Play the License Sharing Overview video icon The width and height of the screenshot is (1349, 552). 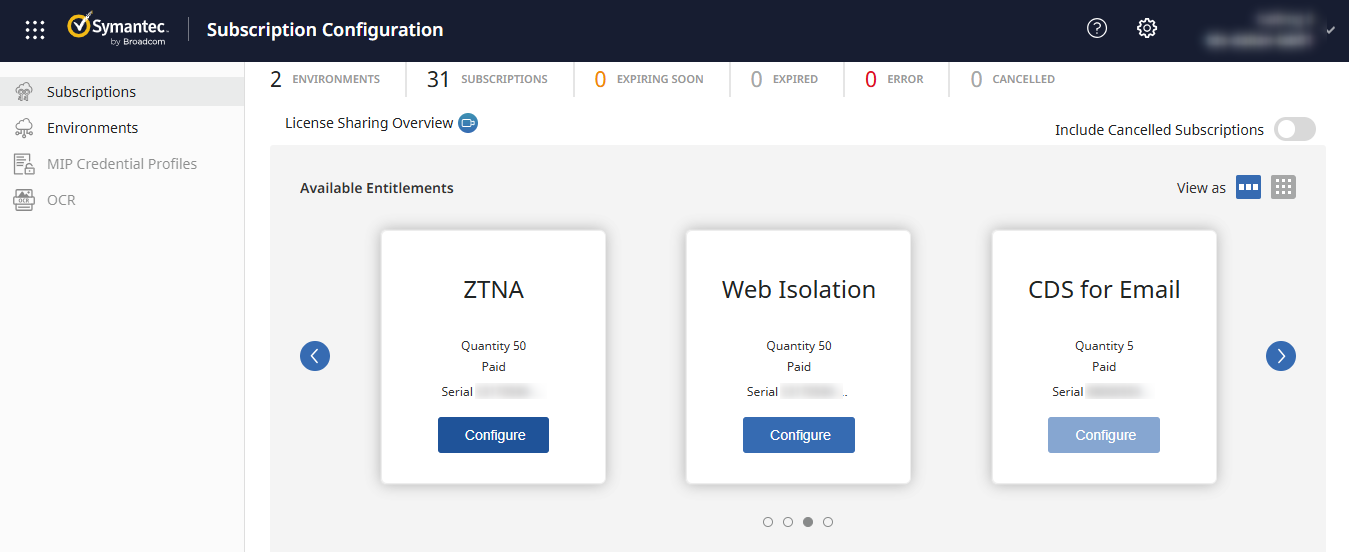pyautogui.click(x=468, y=123)
